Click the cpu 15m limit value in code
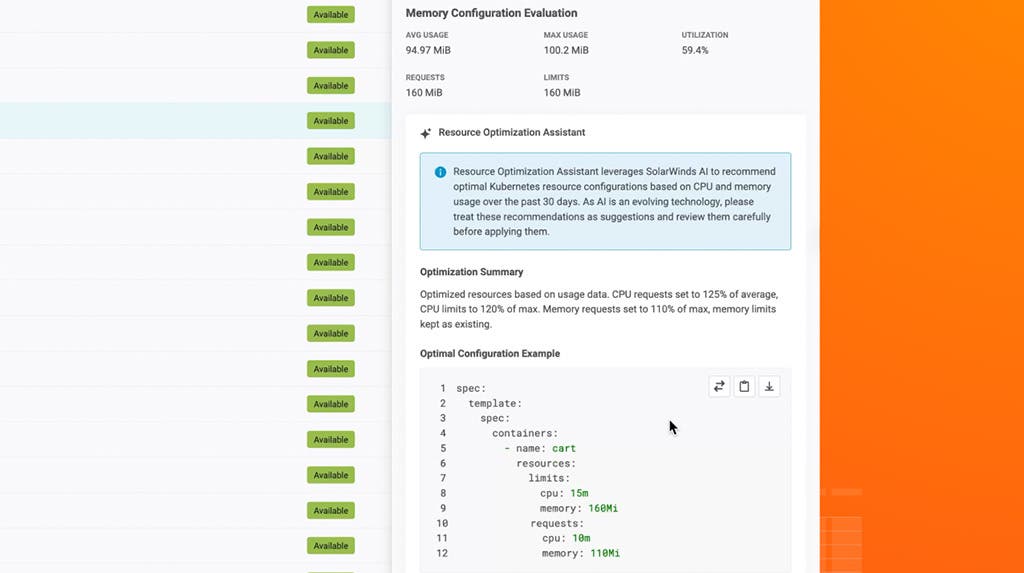 pos(579,493)
